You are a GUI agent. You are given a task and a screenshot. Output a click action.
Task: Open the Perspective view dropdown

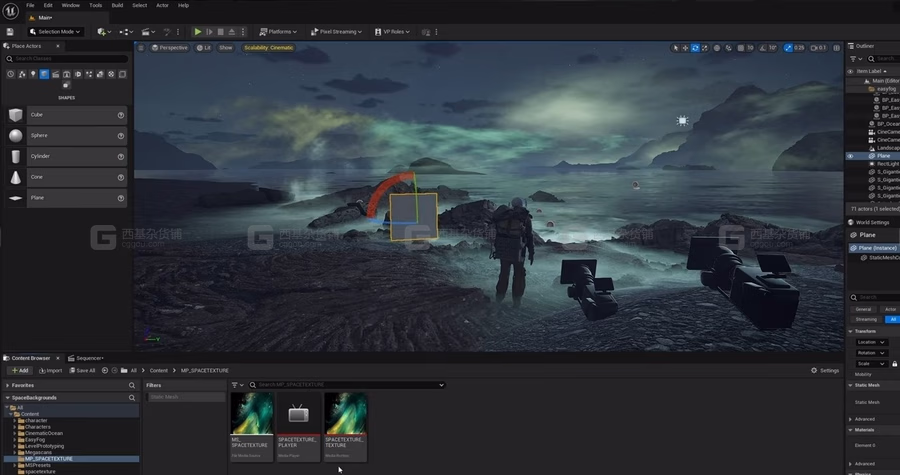point(170,48)
